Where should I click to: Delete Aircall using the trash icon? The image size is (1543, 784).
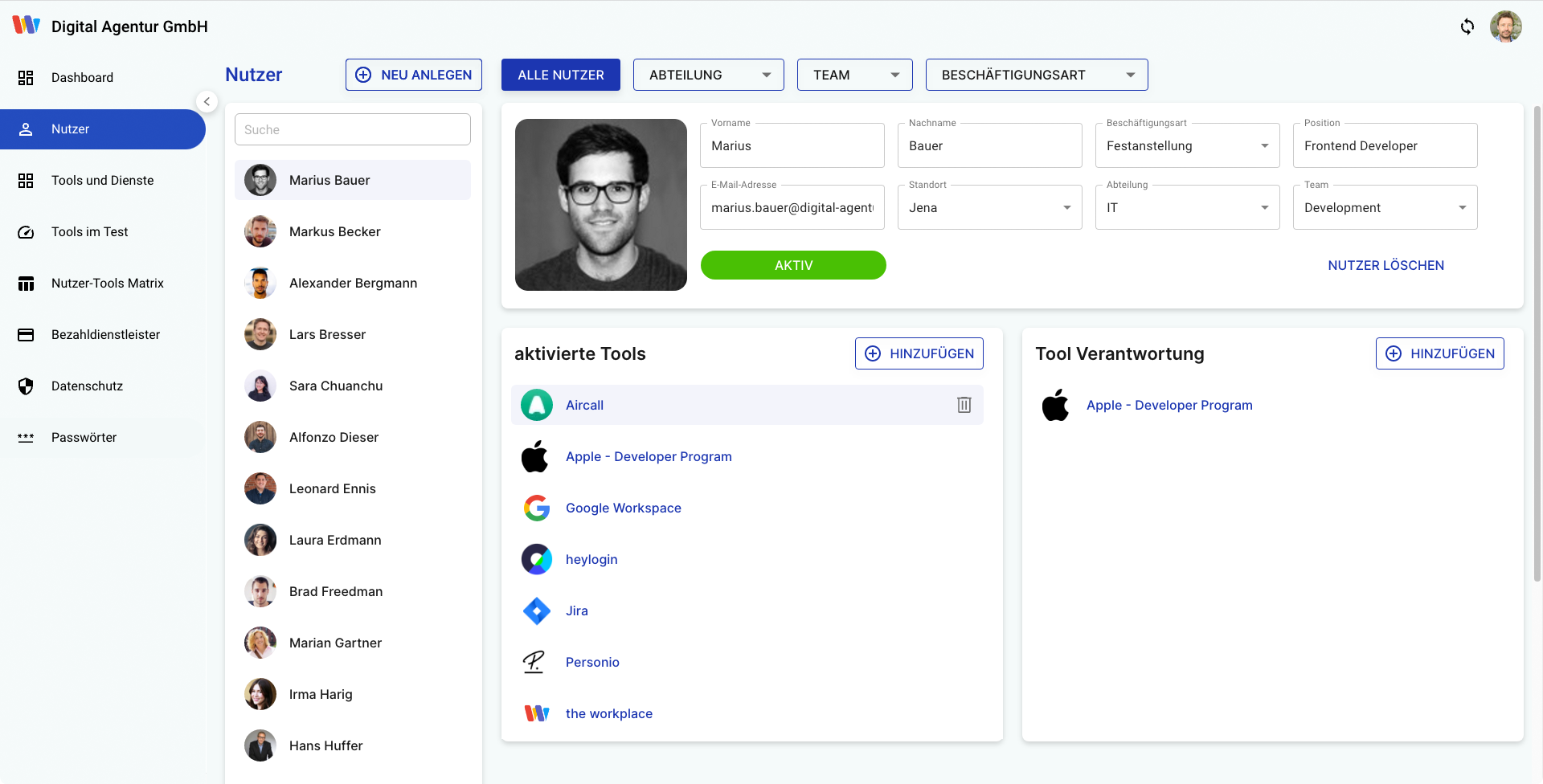(964, 405)
